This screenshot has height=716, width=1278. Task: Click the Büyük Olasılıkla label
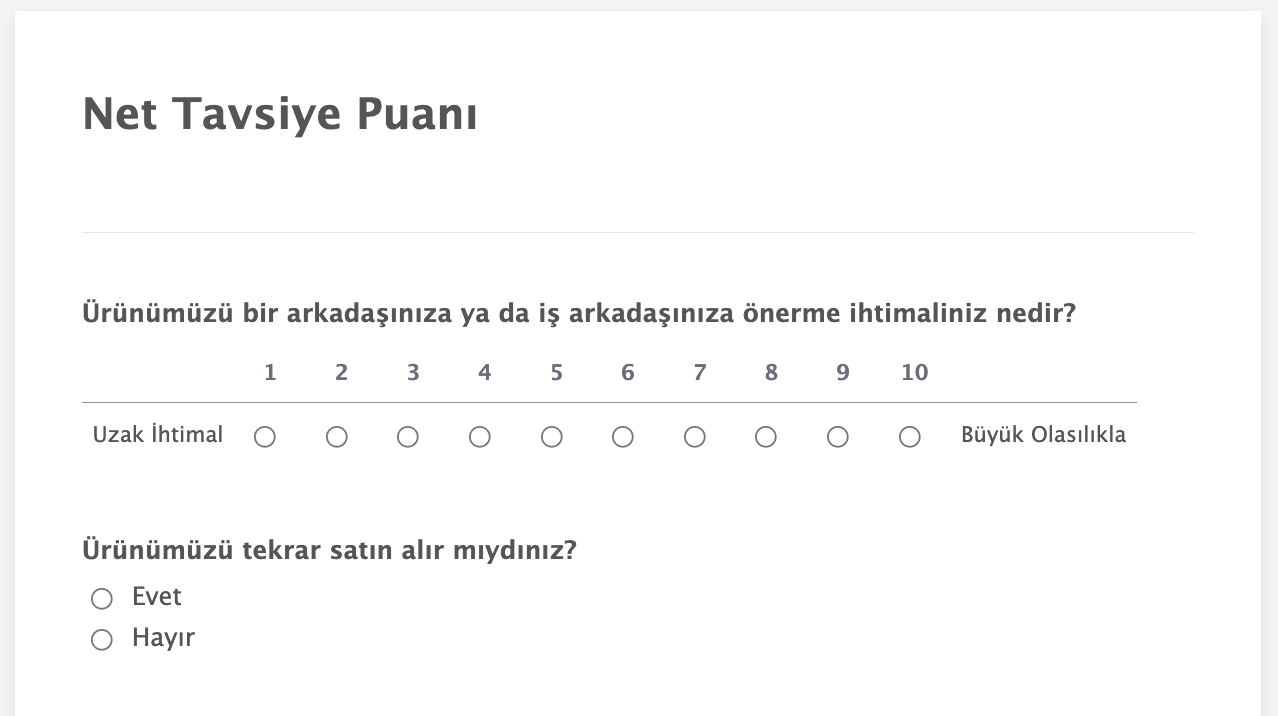coord(1043,435)
